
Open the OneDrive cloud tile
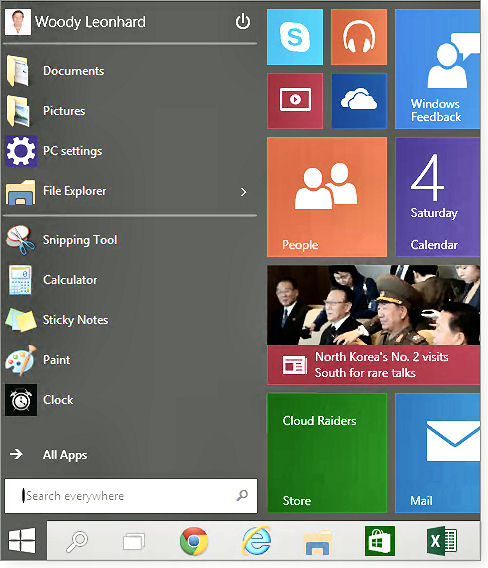359,101
